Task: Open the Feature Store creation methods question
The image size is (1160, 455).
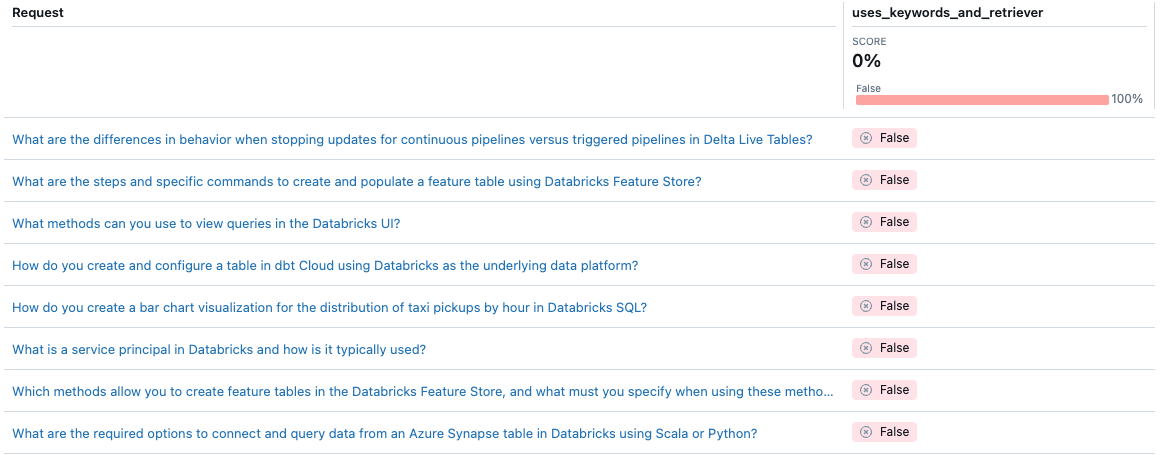Action: pyautogui.click(x=422, y=392)
